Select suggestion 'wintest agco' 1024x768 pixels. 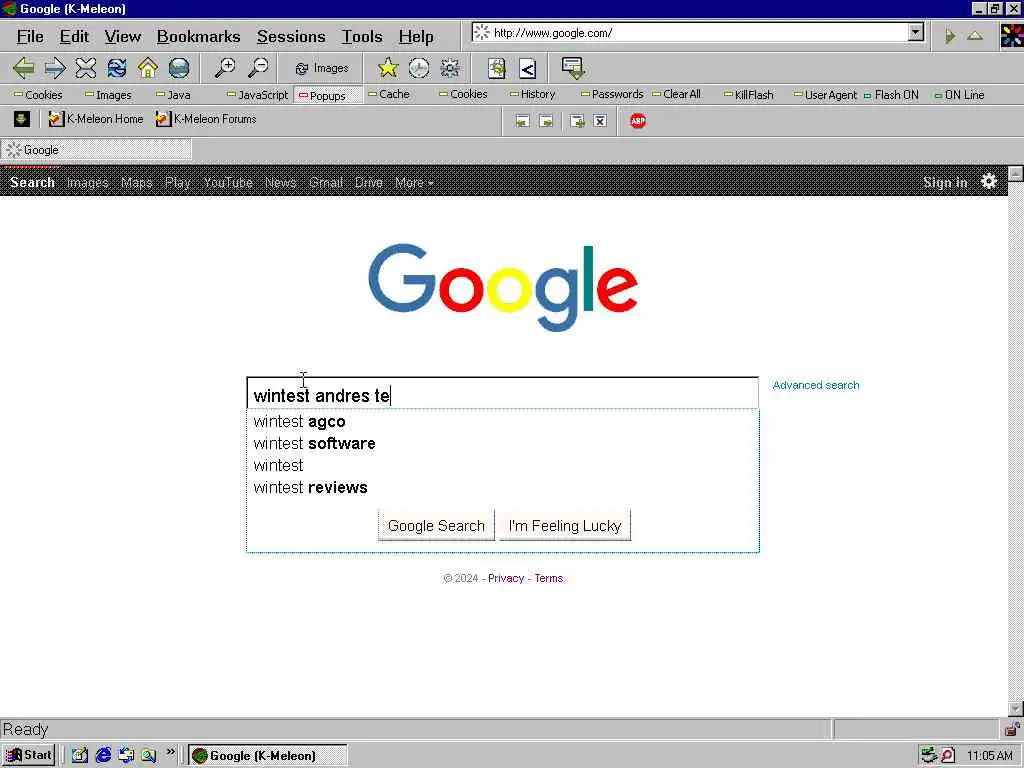(503, 422)
